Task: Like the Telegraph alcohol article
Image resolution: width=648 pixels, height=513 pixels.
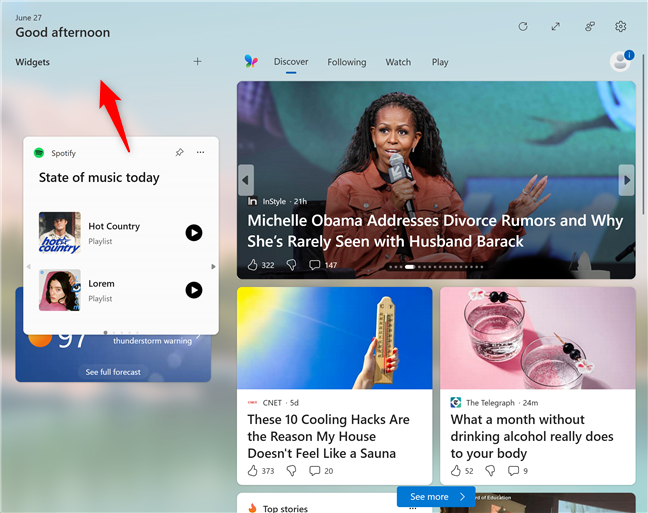Action: (x=455, y=470)
